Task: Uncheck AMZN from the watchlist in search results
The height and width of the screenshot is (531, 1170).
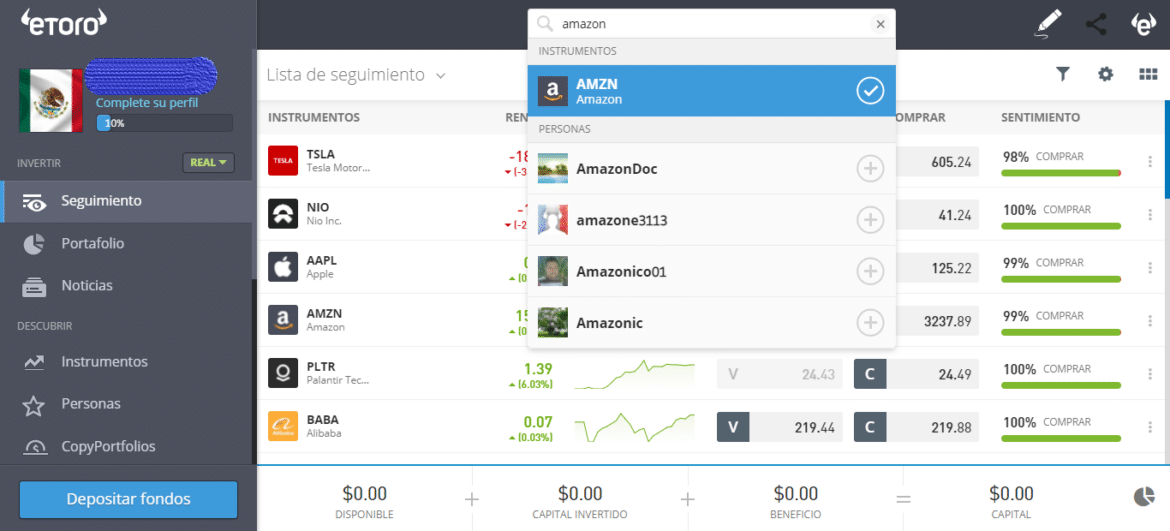Action: click(870, 91)
